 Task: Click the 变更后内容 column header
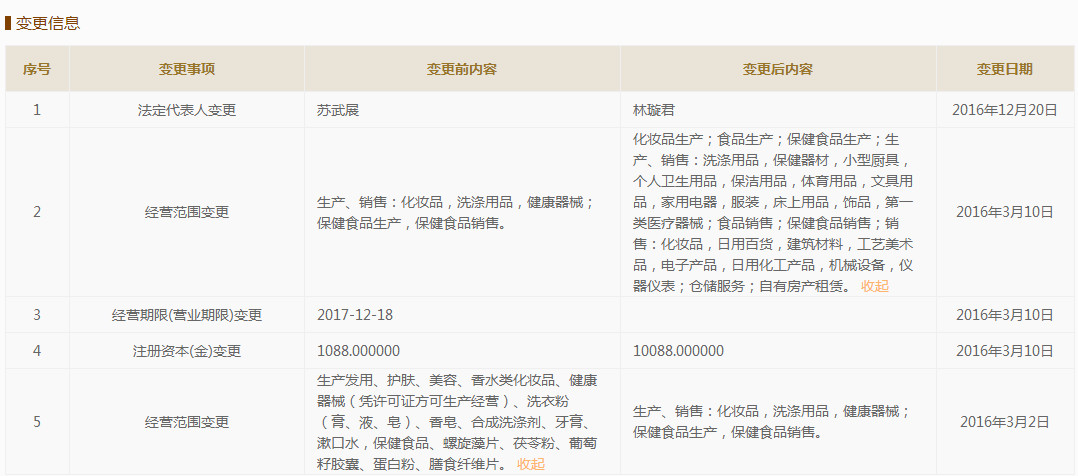[777, 69]
